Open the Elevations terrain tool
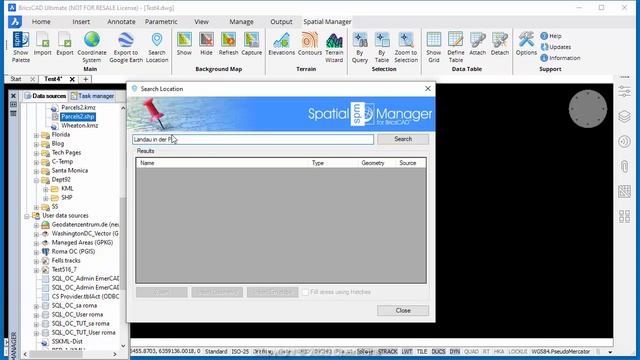The width and height of the screenshot is (640, 360). click(x=281, y=44)
